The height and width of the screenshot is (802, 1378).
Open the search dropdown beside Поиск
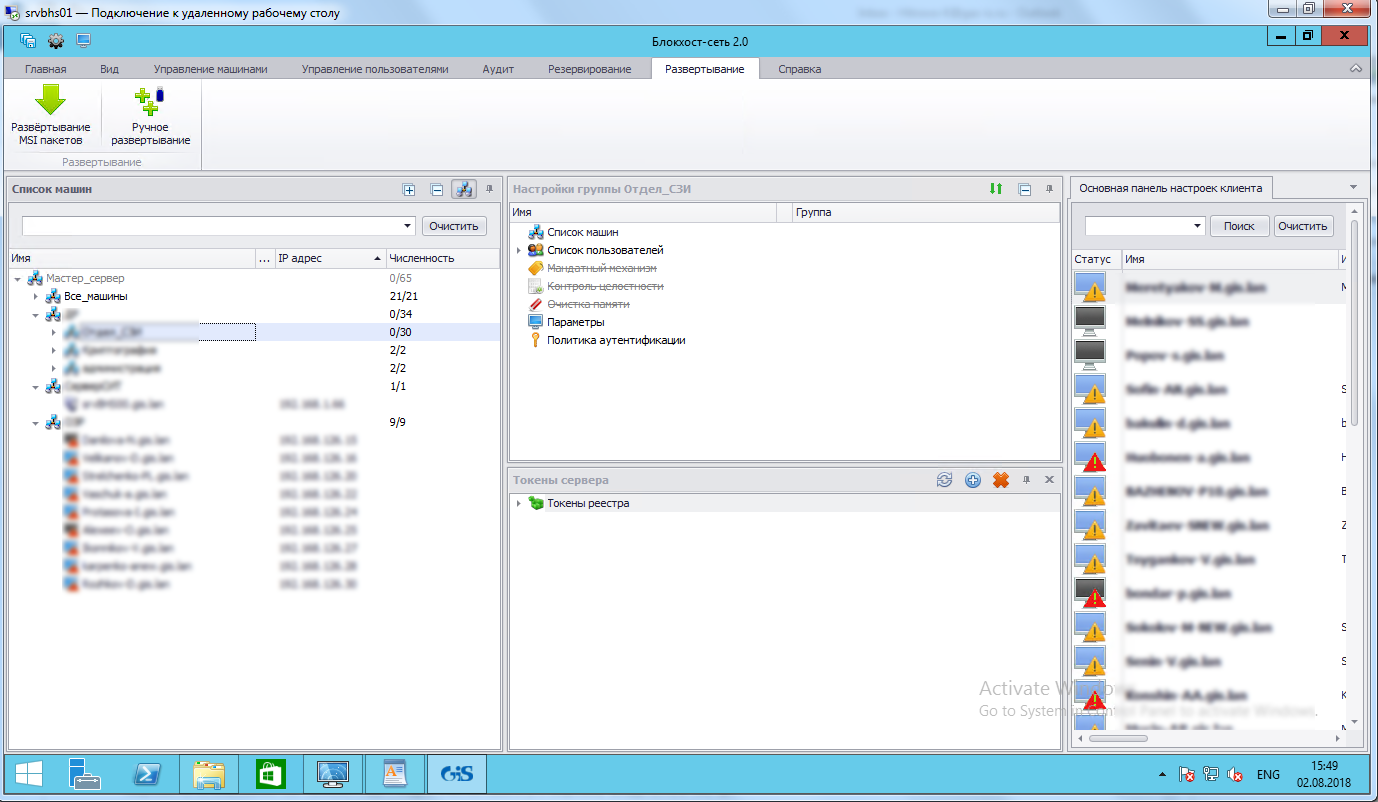(1198, 226)
